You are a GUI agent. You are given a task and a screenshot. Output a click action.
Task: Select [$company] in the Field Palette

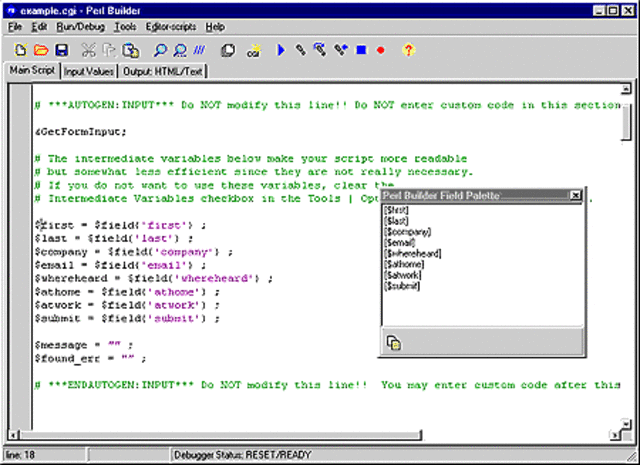click(407, 232)
